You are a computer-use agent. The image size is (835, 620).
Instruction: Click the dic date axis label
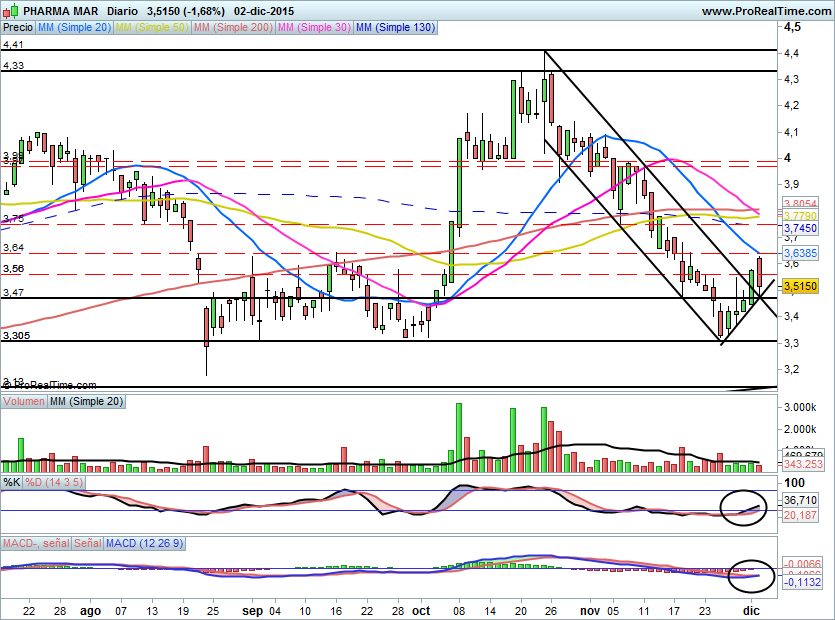[751, 610]
